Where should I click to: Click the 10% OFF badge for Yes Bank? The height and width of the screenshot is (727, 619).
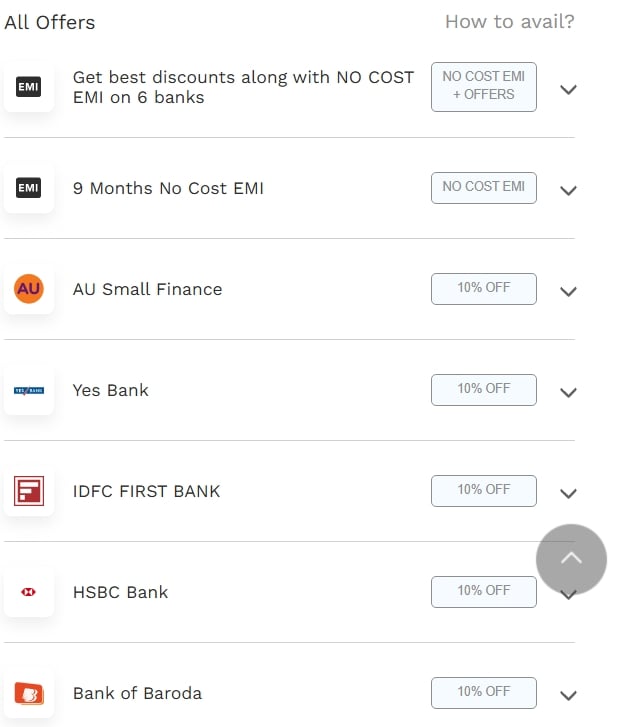click(x=484, y=389)
